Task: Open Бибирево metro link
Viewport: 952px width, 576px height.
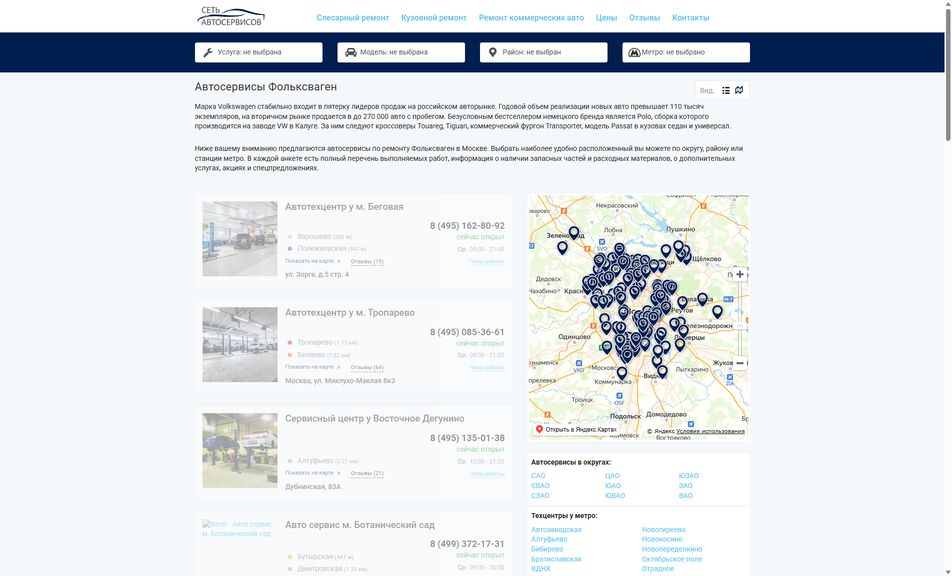Action: (547, 549)
